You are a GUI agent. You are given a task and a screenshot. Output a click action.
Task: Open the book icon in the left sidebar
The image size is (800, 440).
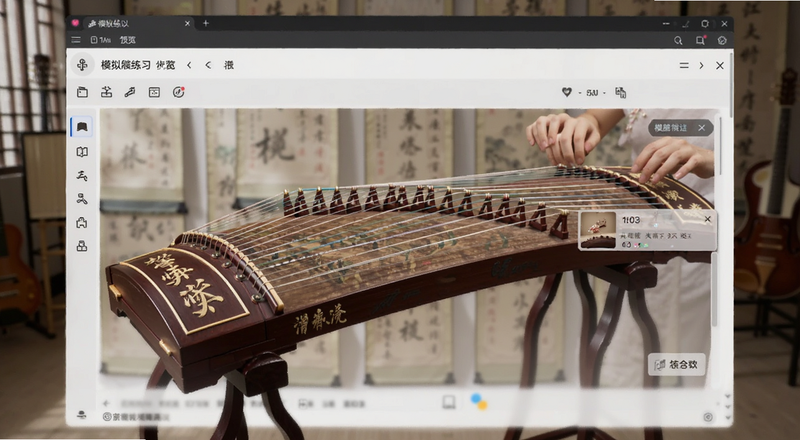[x=82, y=152]
